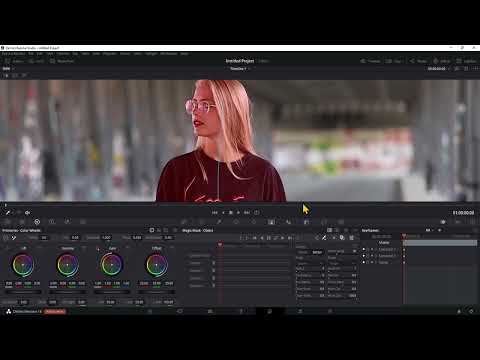The image size is (480, 360).
Task: Toggle the Gallery panel
Action: point(13,61)
